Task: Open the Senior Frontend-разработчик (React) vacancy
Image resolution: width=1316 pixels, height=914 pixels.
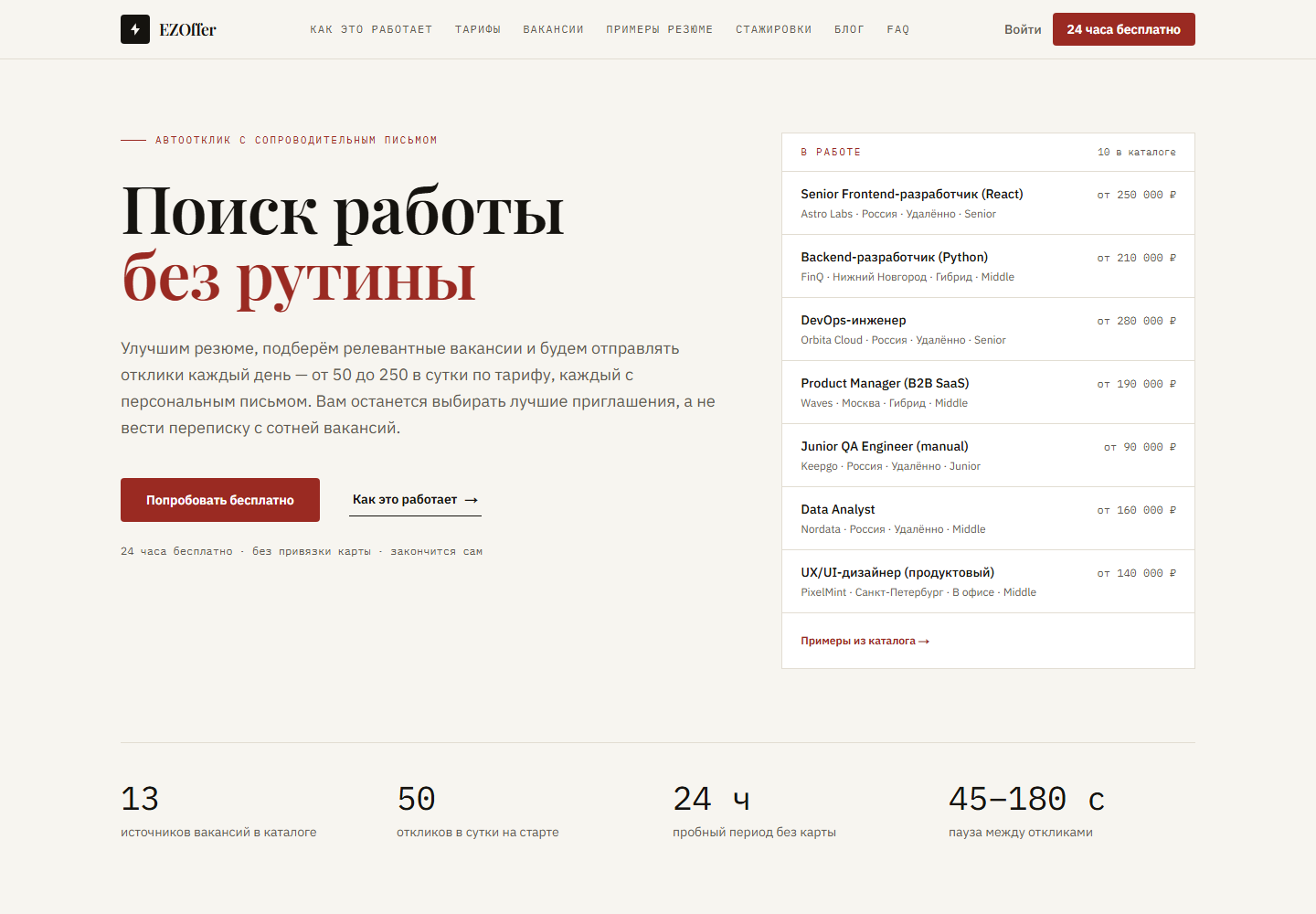Action: coord(988,203)
